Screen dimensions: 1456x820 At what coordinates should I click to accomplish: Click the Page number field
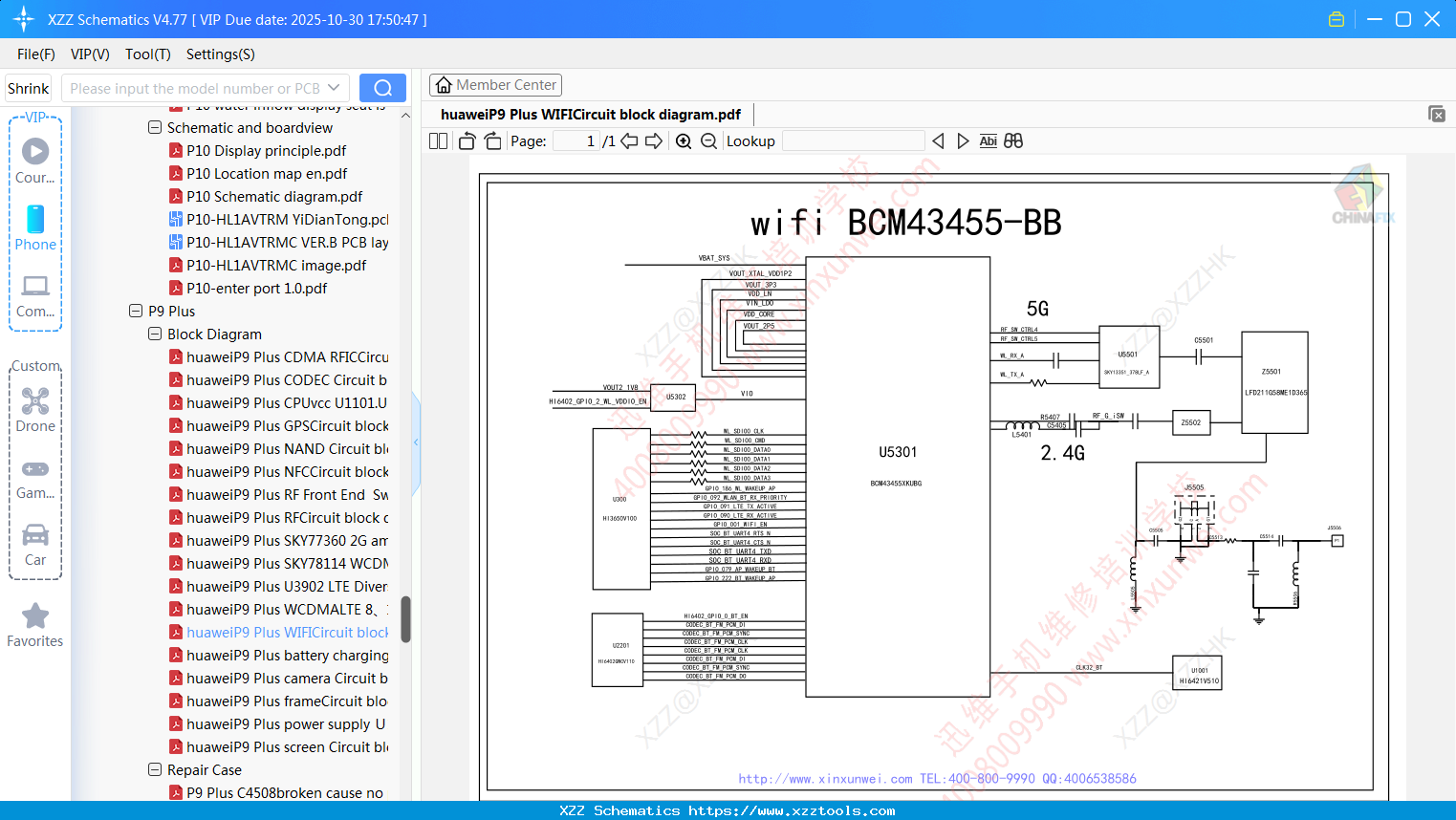coord(576,140)
